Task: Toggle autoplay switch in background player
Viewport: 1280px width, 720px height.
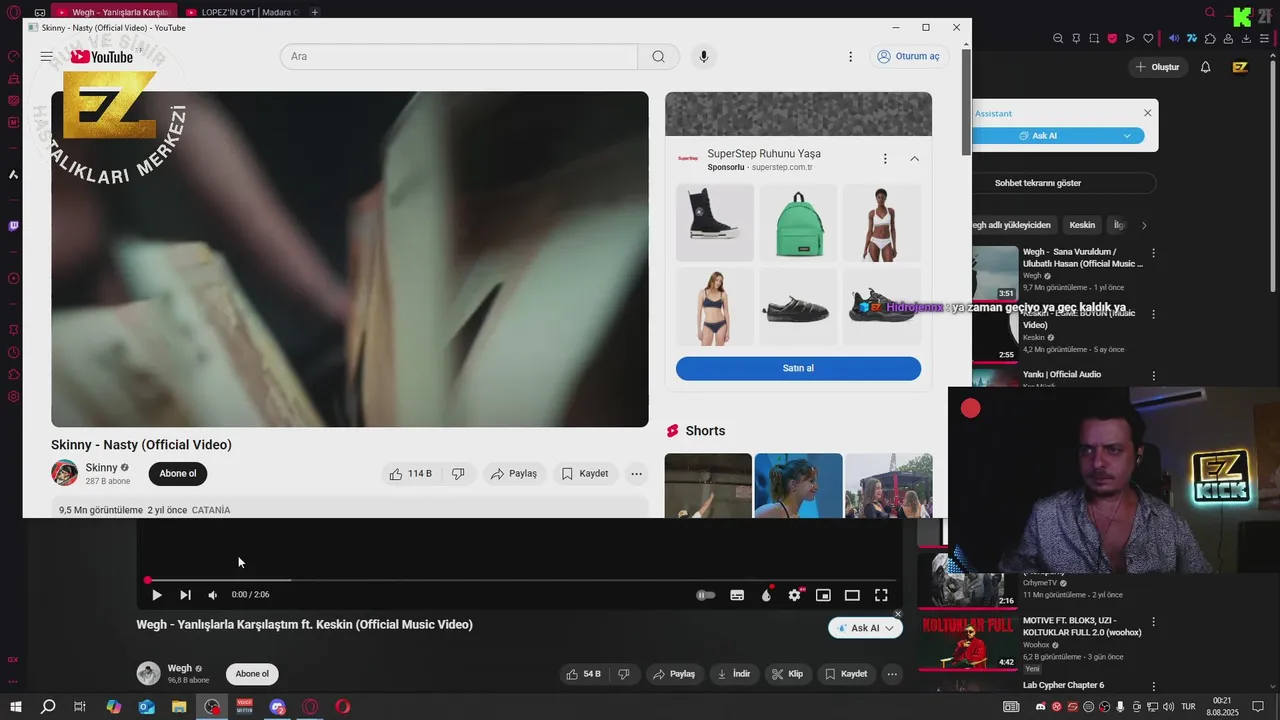Action: pos(706,595)
